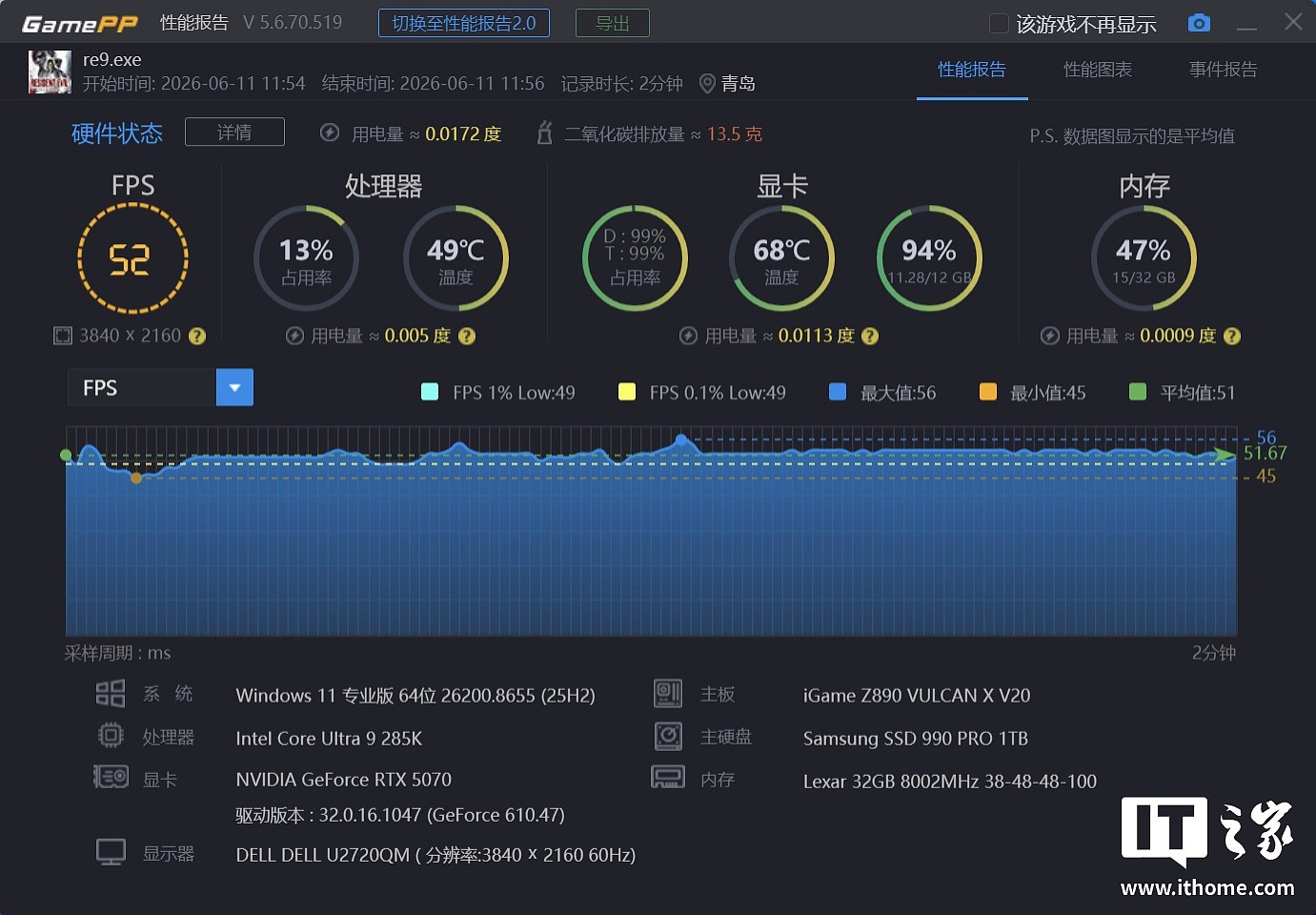Click the CO2 emission bottle icon
Viewport: 1316px width, 915px height.
(x=545, y=132)
